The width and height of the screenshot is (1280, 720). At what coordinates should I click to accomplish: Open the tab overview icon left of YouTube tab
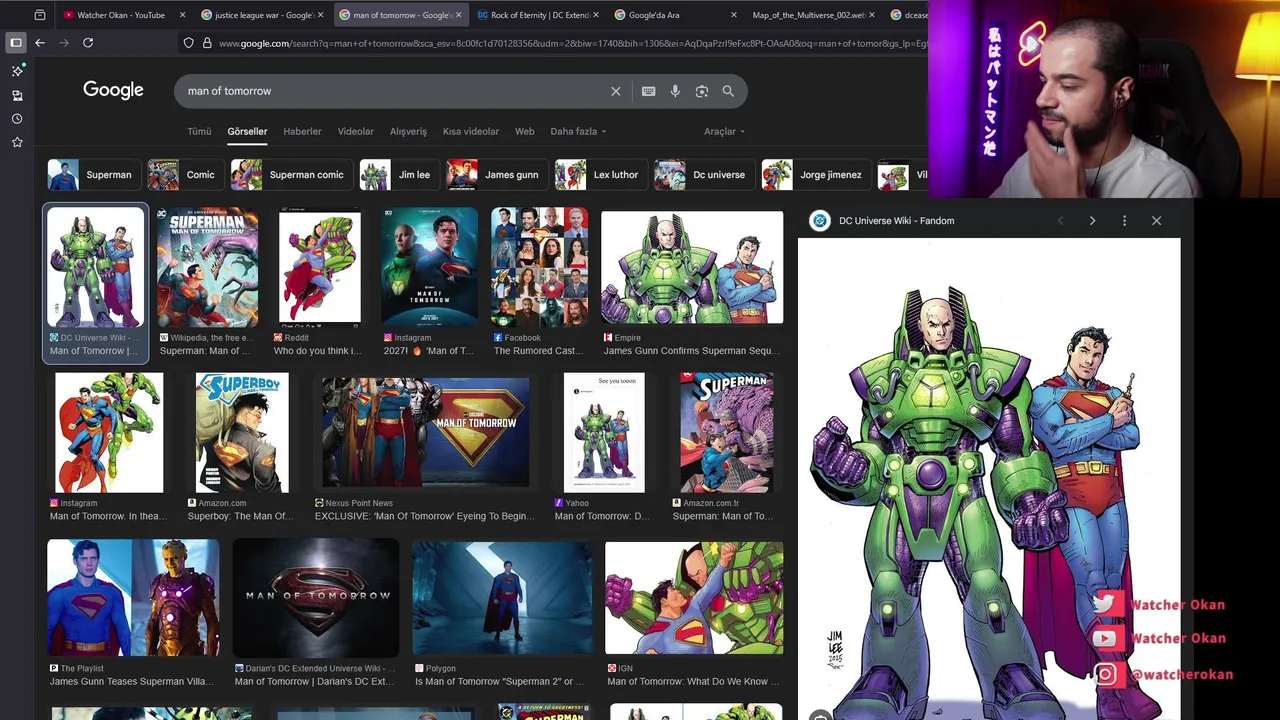pyautogui.click(x=40, y=15)
